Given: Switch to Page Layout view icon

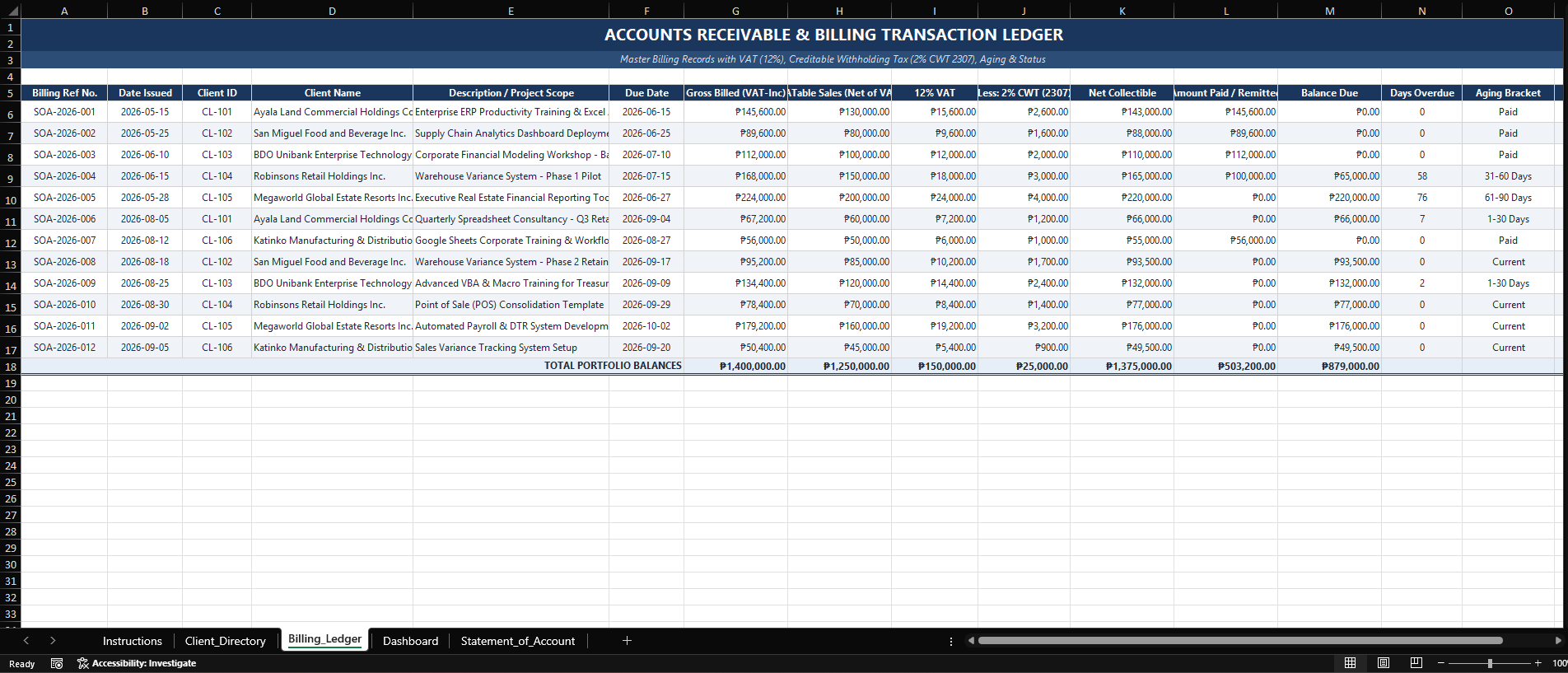Looking at the screenshot, I should 1384,663.
